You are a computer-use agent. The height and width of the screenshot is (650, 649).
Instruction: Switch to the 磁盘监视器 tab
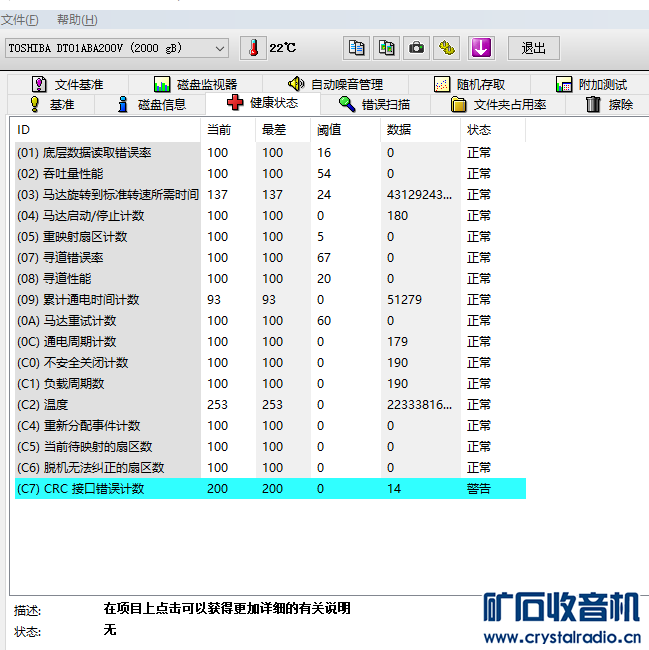(195, 85)
